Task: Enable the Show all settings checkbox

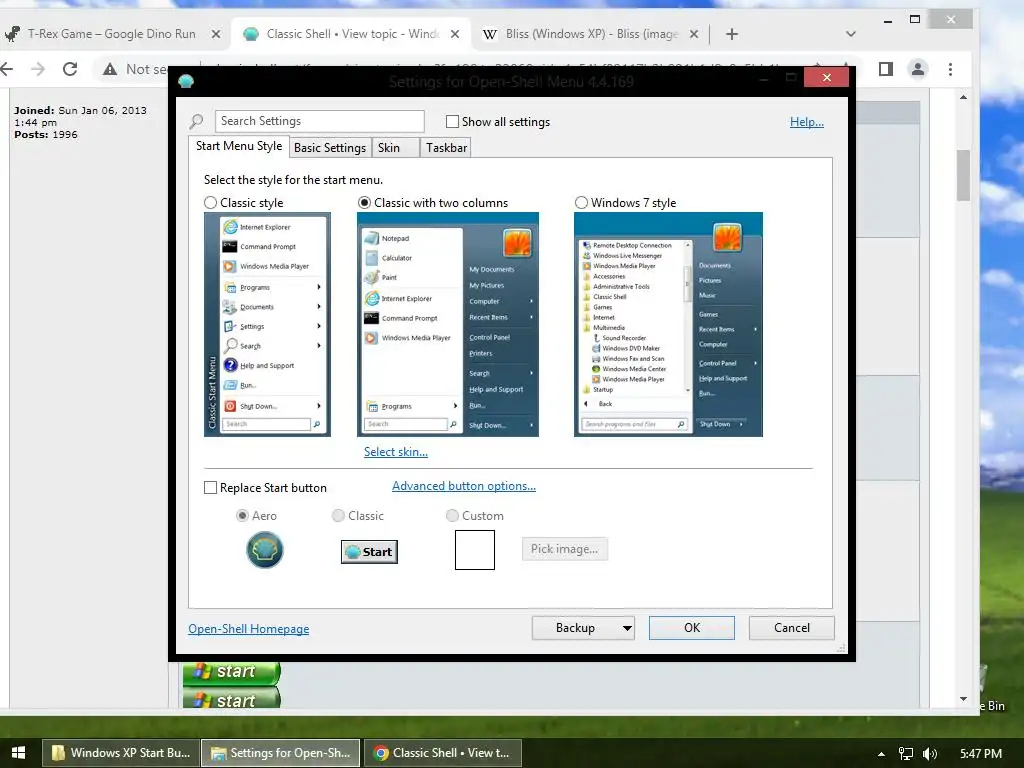Action: (x=452, y=121)
